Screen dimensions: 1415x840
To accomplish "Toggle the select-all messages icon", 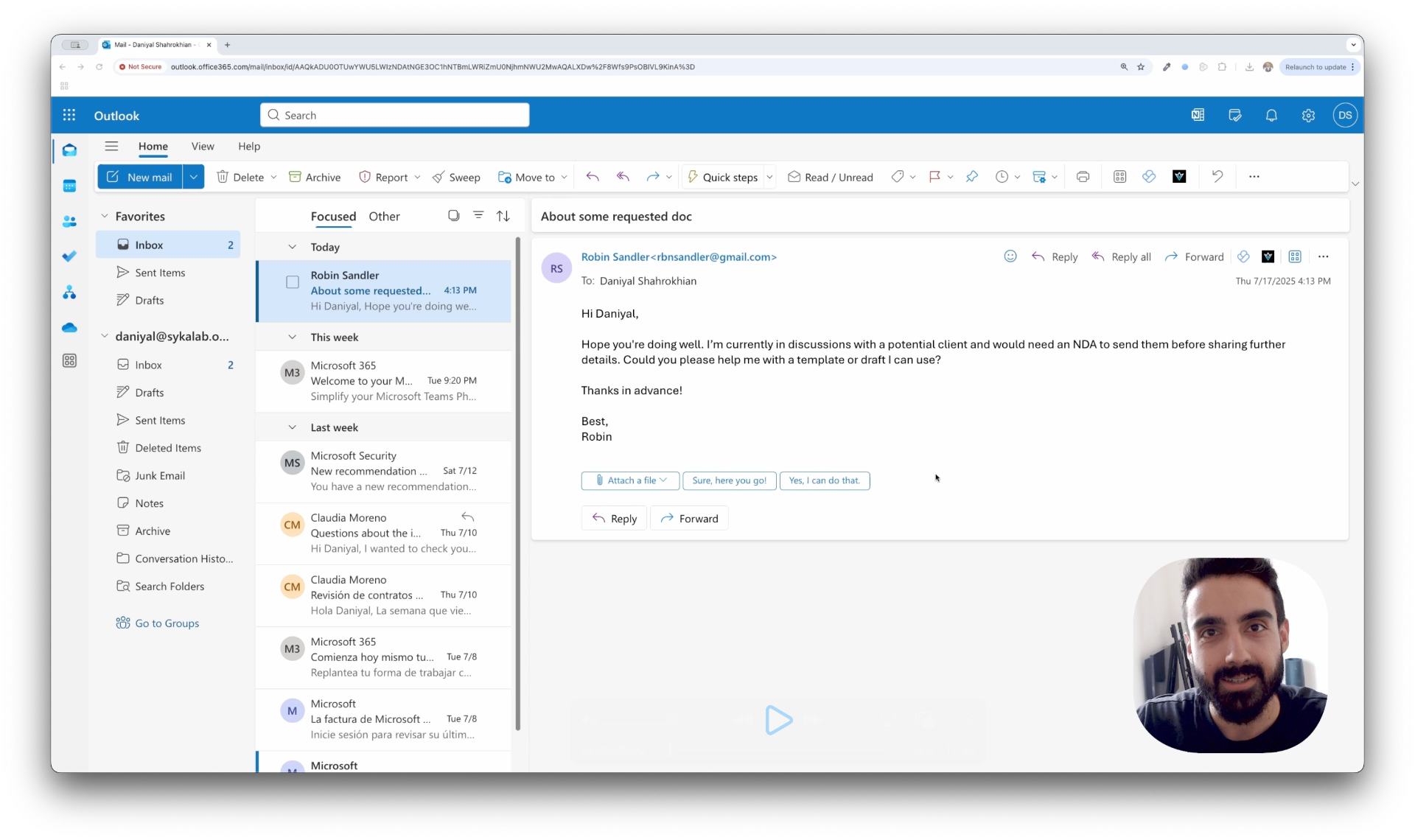I will [x=454, y=216].
